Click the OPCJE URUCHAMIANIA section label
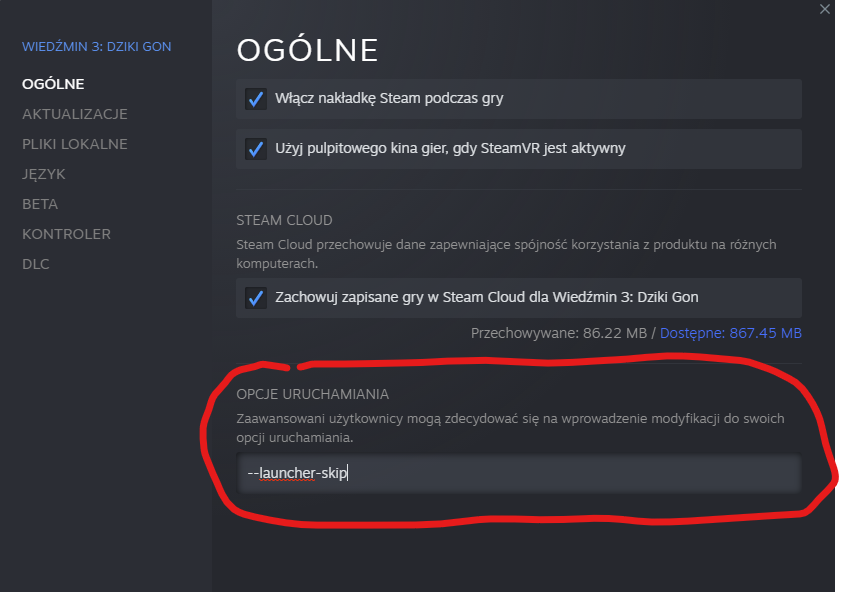Viewport: 841px width, 592px height. (312, 394)
